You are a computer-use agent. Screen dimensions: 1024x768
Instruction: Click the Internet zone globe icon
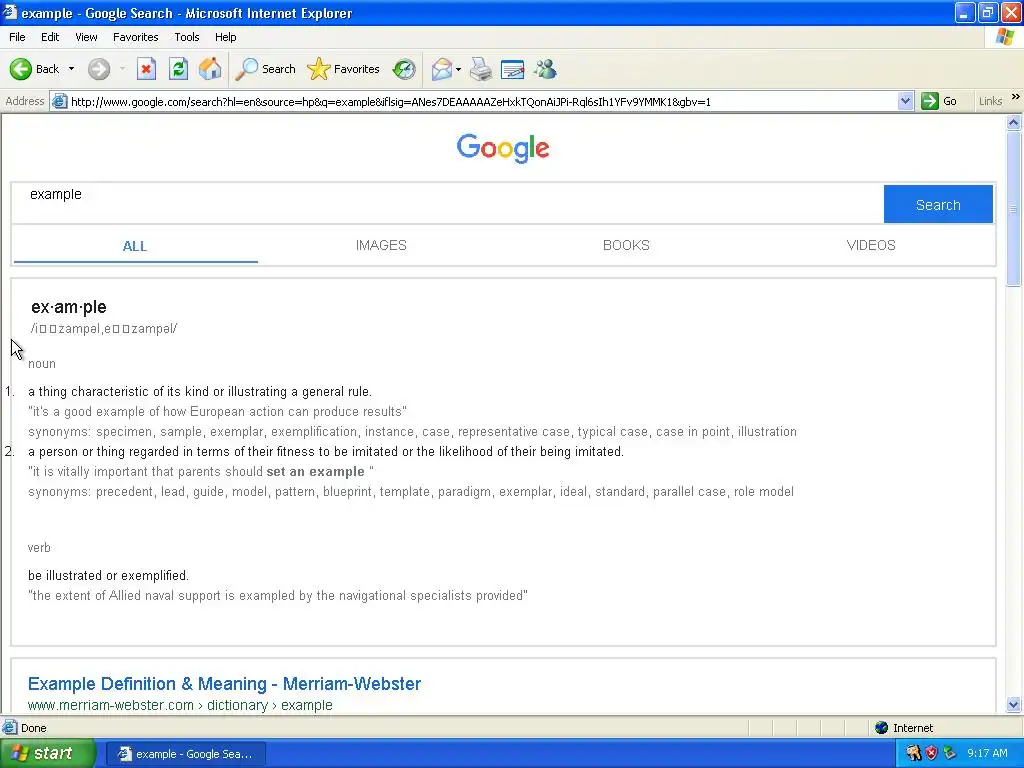click(x=882, y=728)
